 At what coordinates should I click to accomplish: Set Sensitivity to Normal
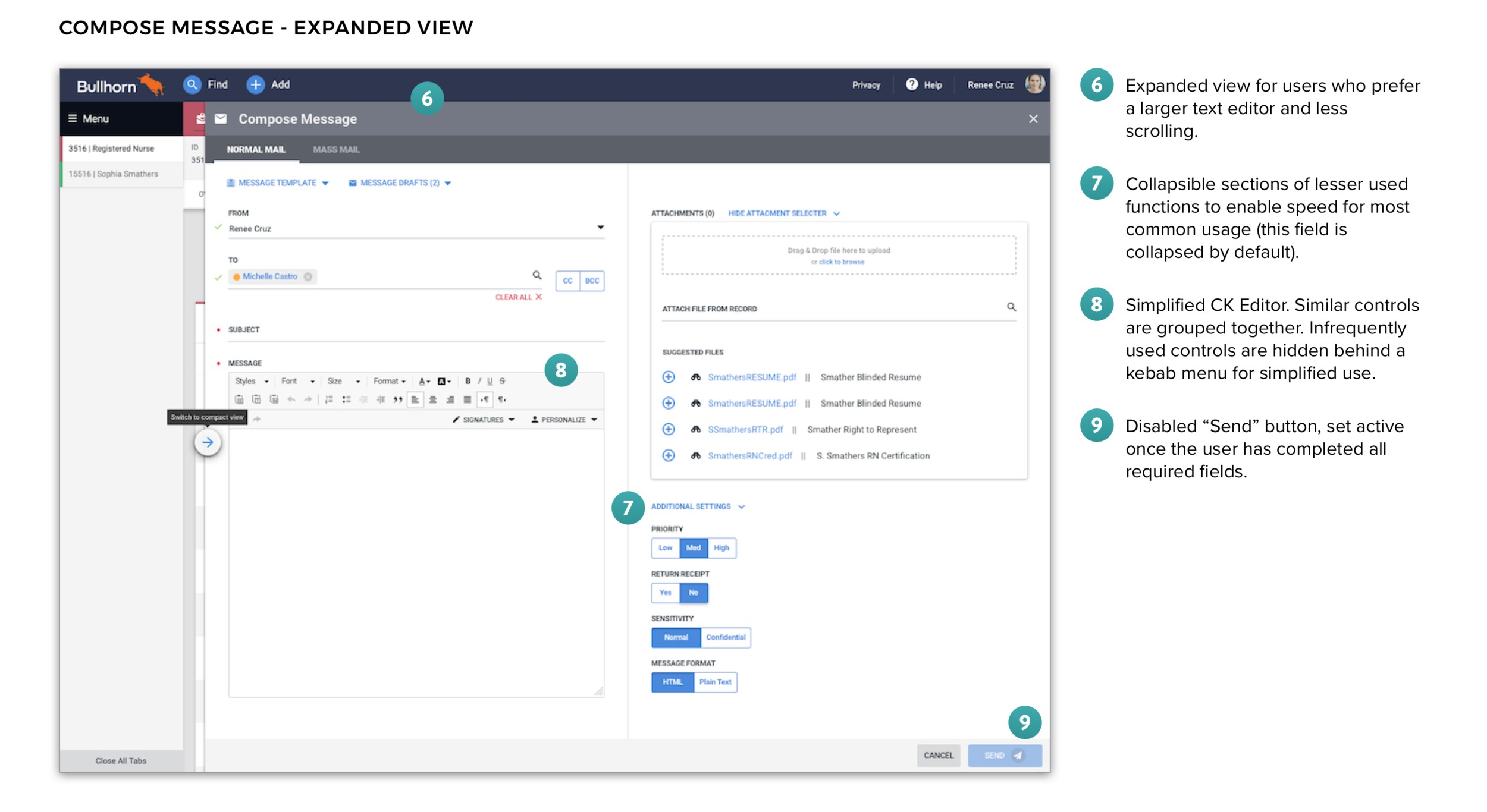[x=676, y=637]
